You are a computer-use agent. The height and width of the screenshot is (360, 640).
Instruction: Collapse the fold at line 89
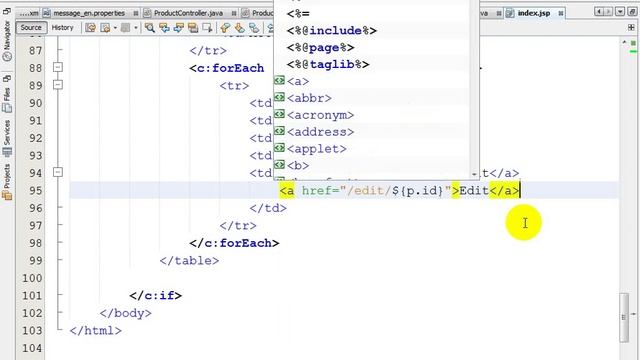pos(58,84)
